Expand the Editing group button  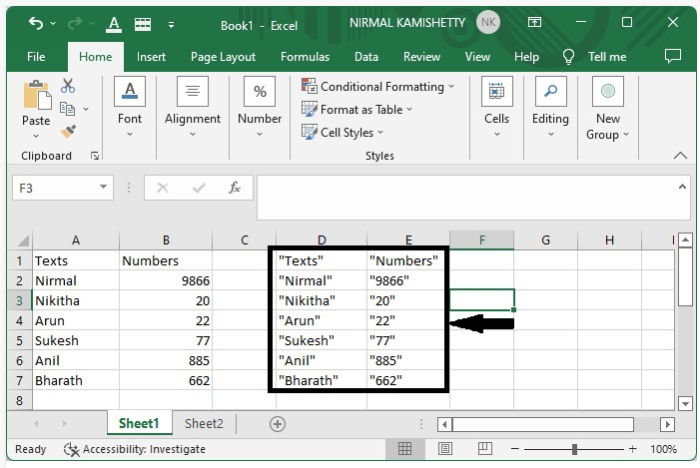[550, 107]
